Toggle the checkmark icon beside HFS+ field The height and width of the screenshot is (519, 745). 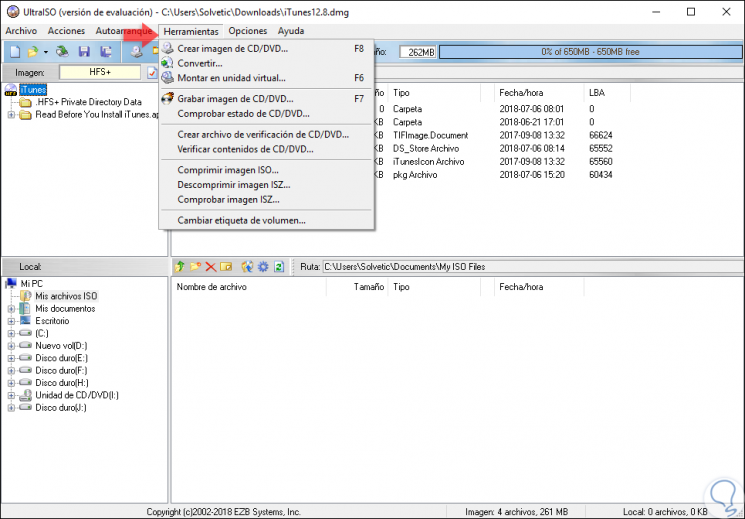coord(152,73)
